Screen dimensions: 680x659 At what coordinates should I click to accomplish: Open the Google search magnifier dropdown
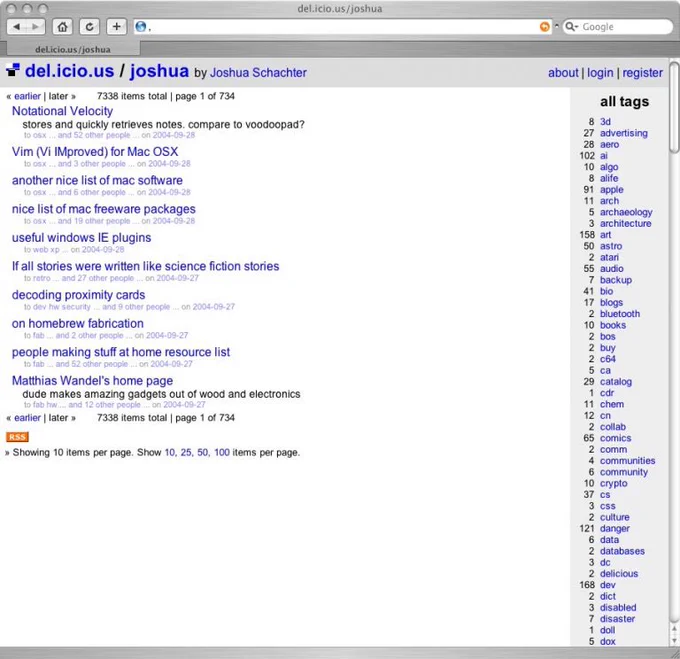(x=571, y=27)
